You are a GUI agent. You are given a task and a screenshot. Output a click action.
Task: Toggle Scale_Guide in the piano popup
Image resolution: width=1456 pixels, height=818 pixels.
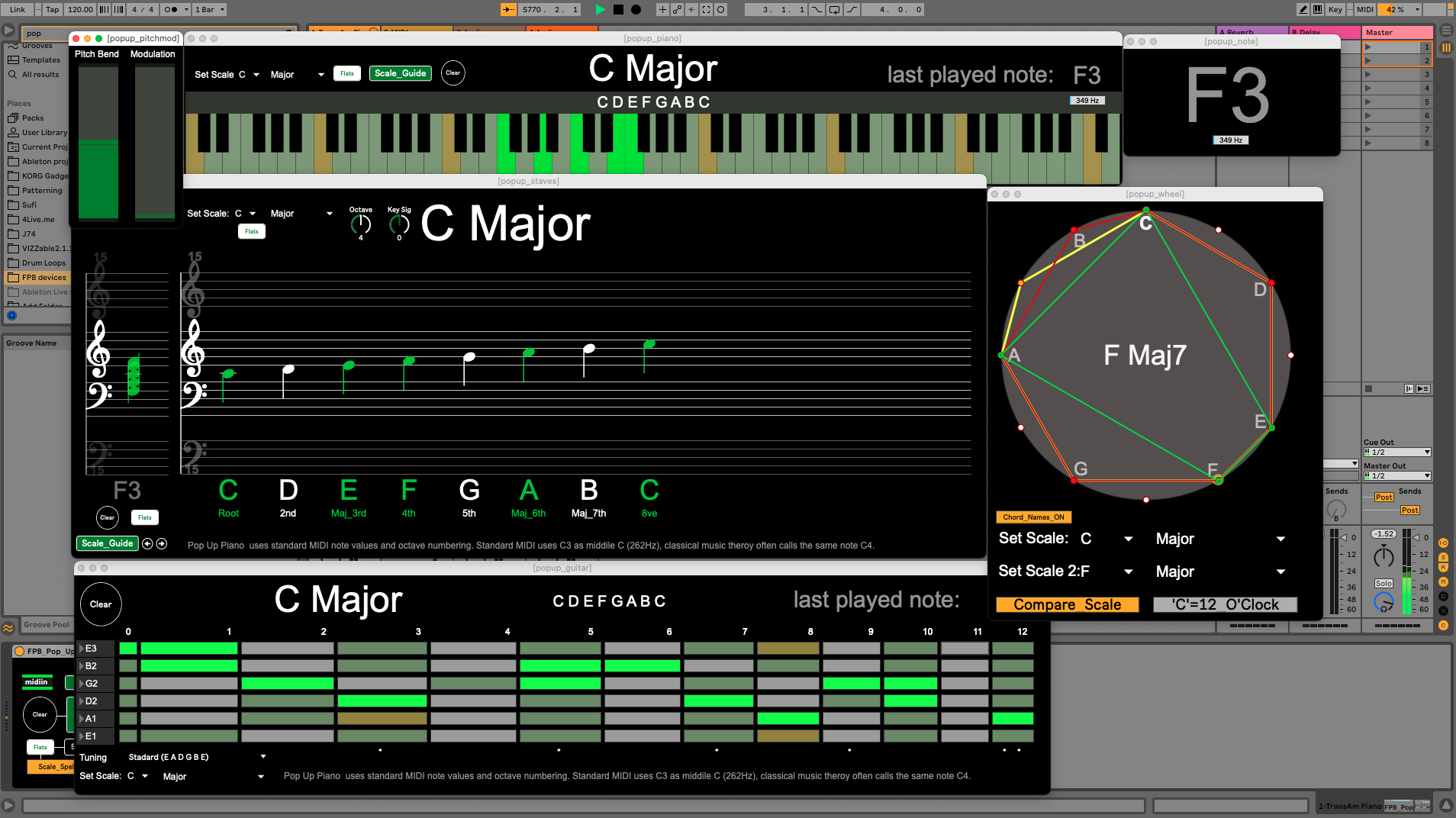401,73
